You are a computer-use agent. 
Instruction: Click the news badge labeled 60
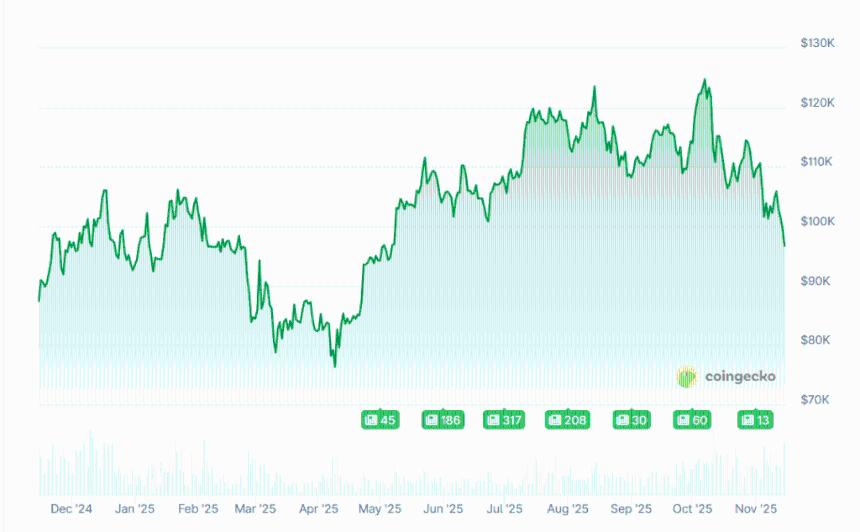[x=692, y=420]
